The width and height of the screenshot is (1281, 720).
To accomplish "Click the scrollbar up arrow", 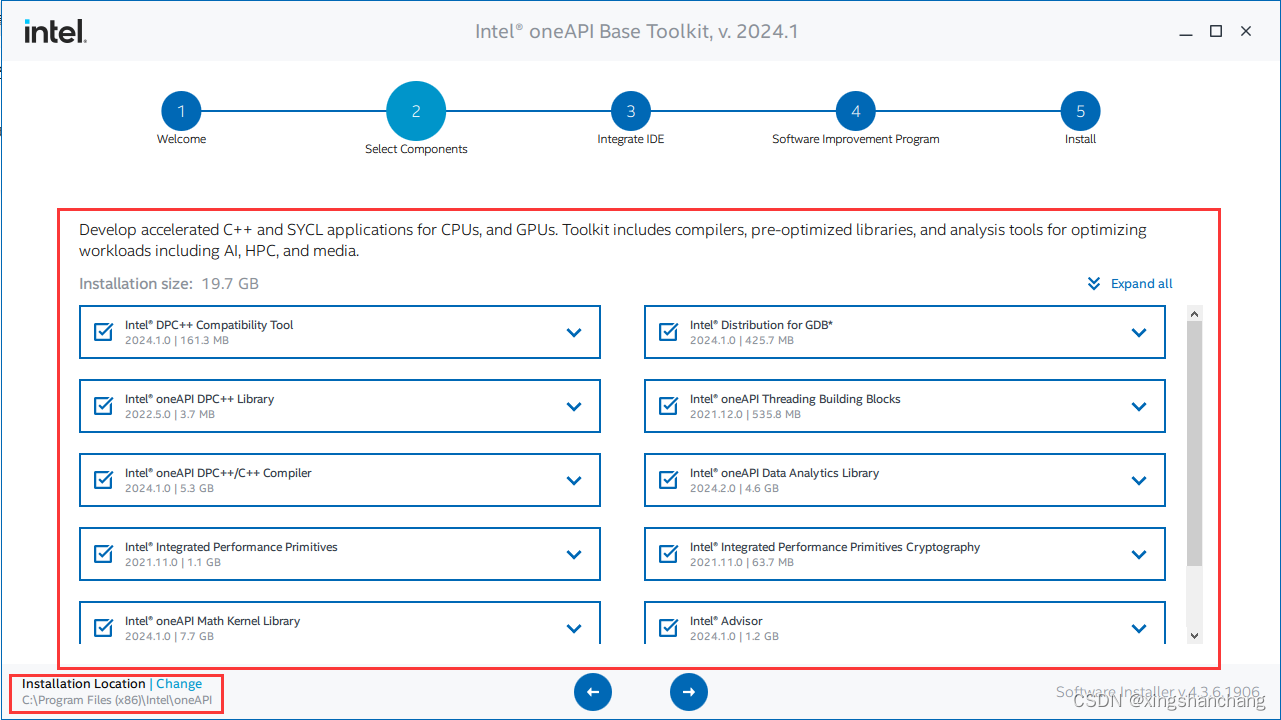I will tap(1194, 314).
